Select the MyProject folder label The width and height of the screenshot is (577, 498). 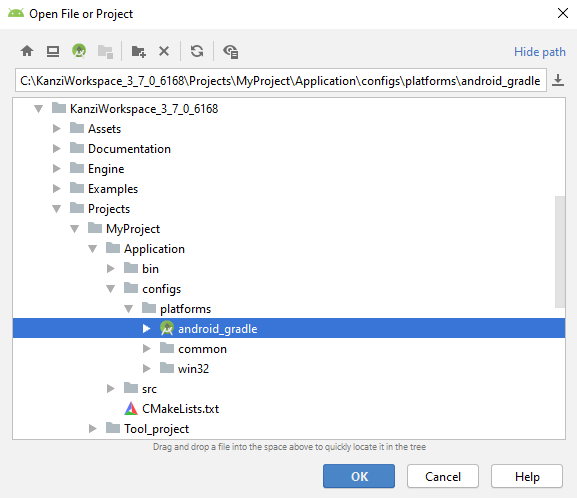tap(133, 229)
